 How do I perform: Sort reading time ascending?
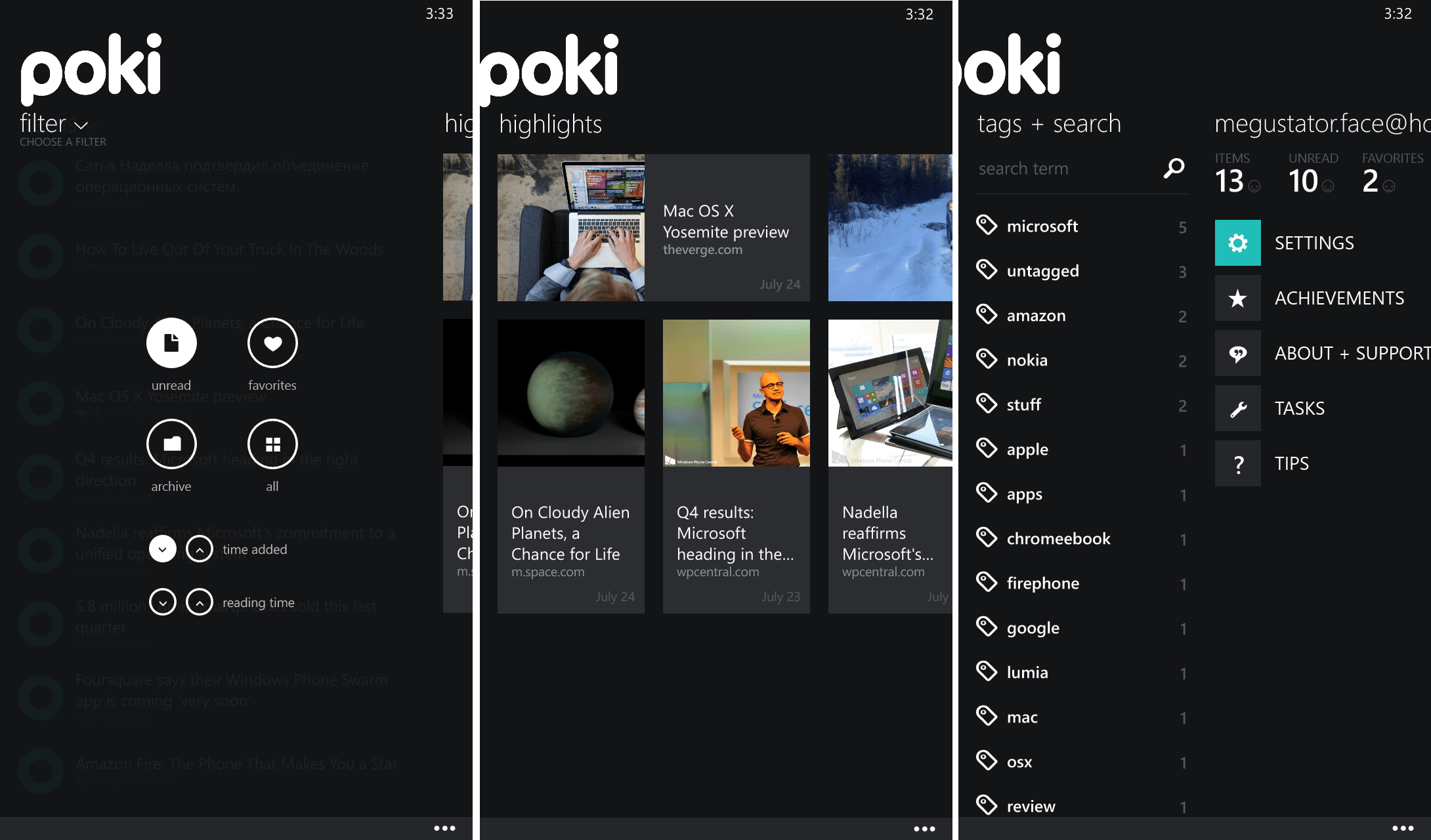[200, 602]
